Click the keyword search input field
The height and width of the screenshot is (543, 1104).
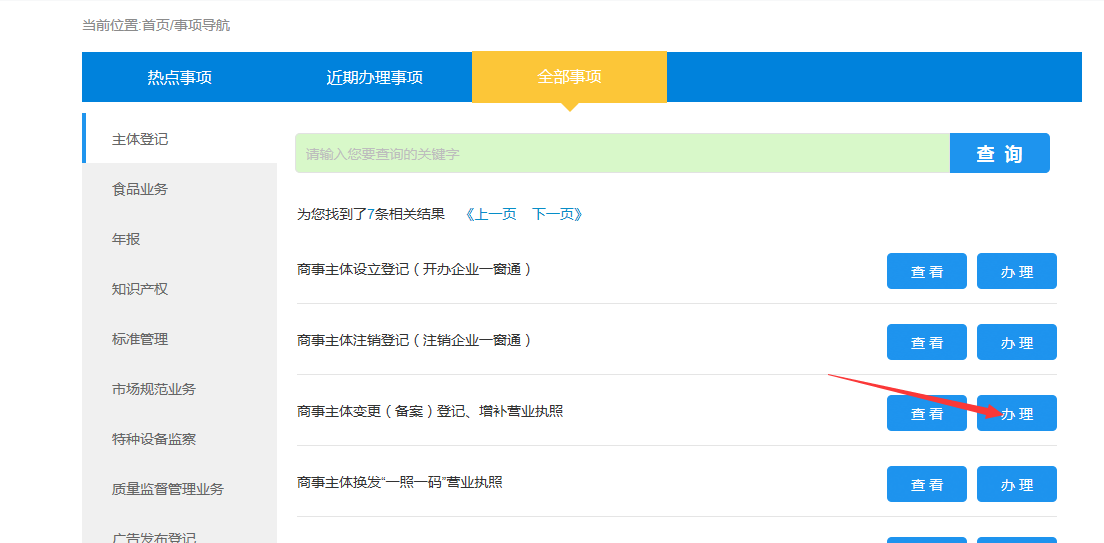point(621,154)
